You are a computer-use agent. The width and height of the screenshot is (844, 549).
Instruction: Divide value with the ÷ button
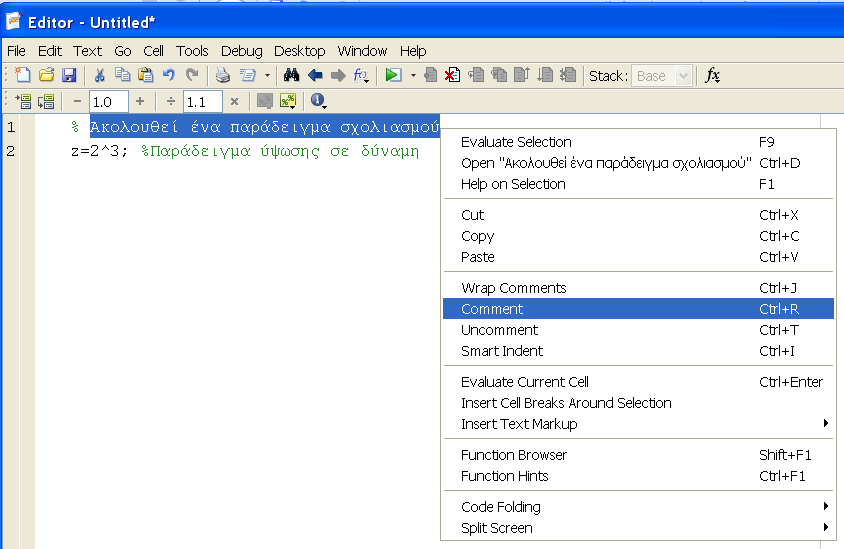point(171,101)
